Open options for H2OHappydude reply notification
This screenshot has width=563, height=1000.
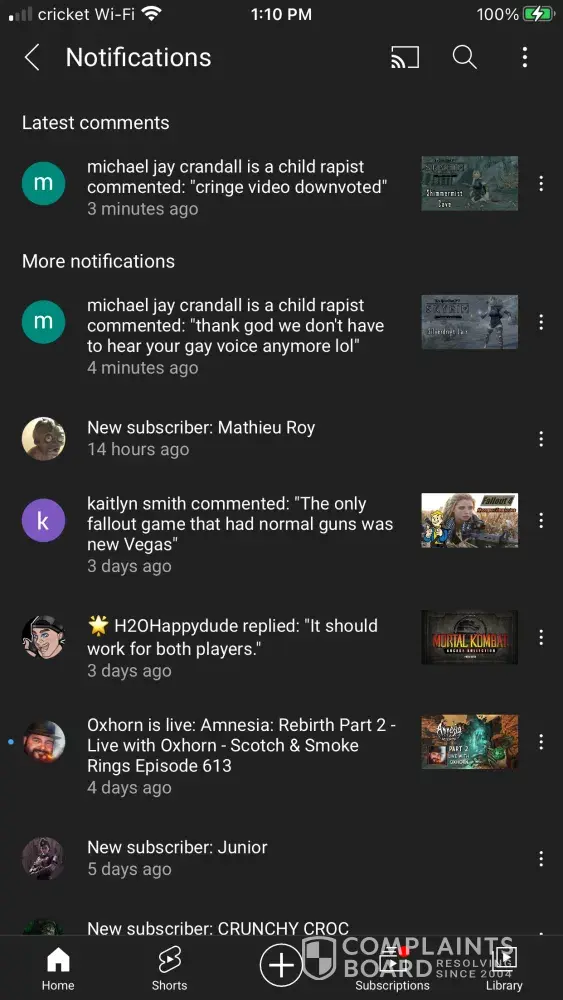point(541,637)
